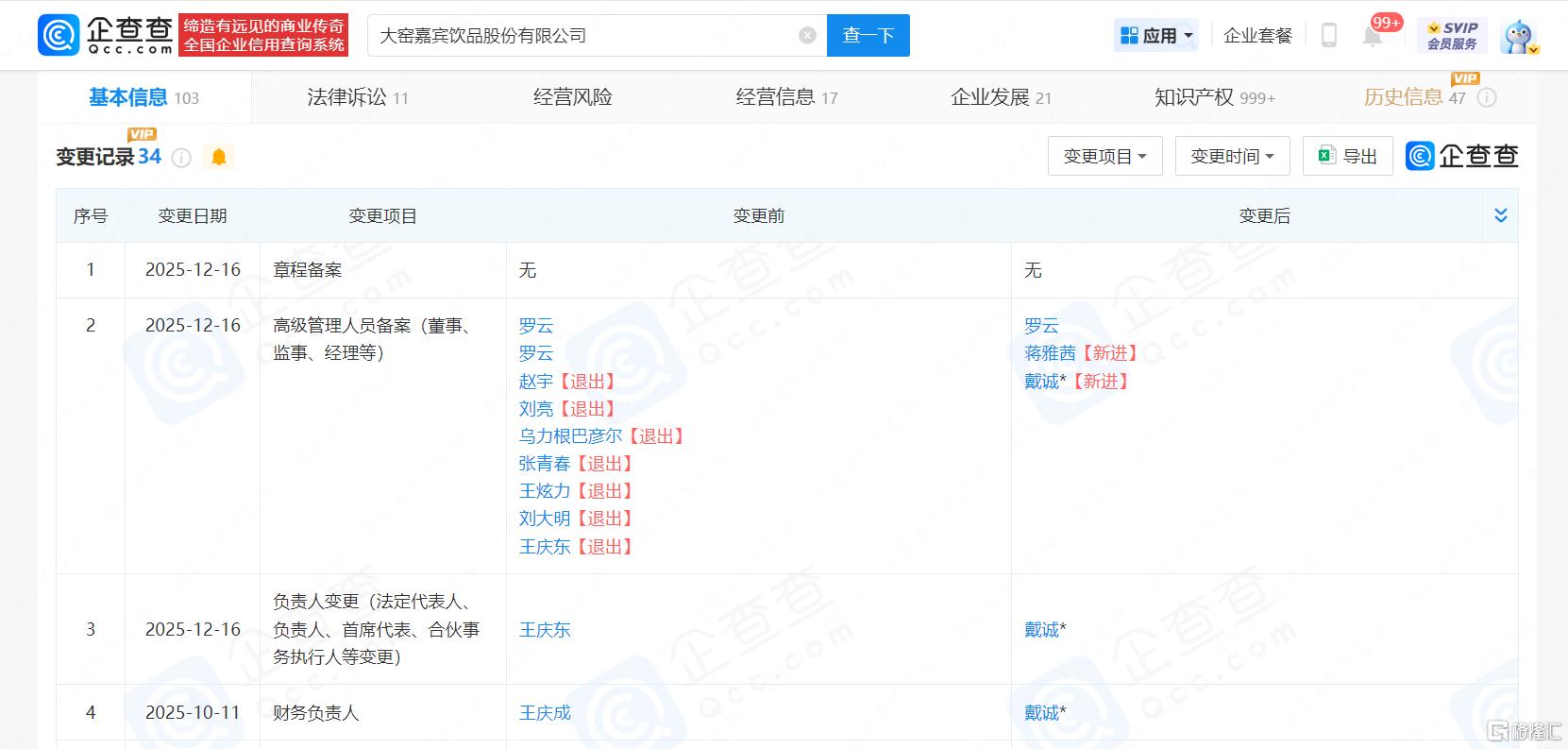The image size is (1568, 749).
Task: Open 乌力根巴彦尔 profile link
Action: (571, 436)
